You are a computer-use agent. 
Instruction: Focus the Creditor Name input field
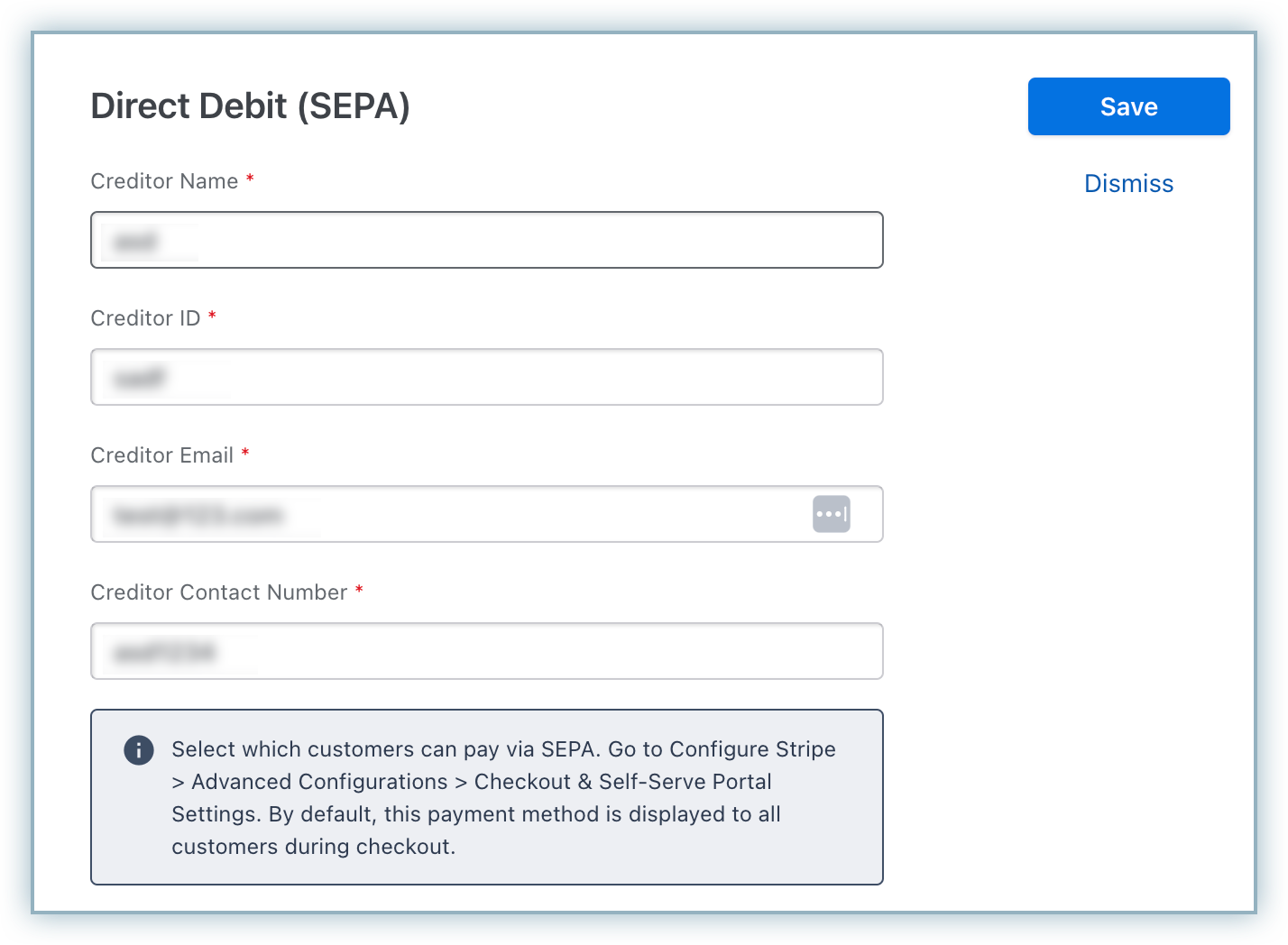pos(487,240)
